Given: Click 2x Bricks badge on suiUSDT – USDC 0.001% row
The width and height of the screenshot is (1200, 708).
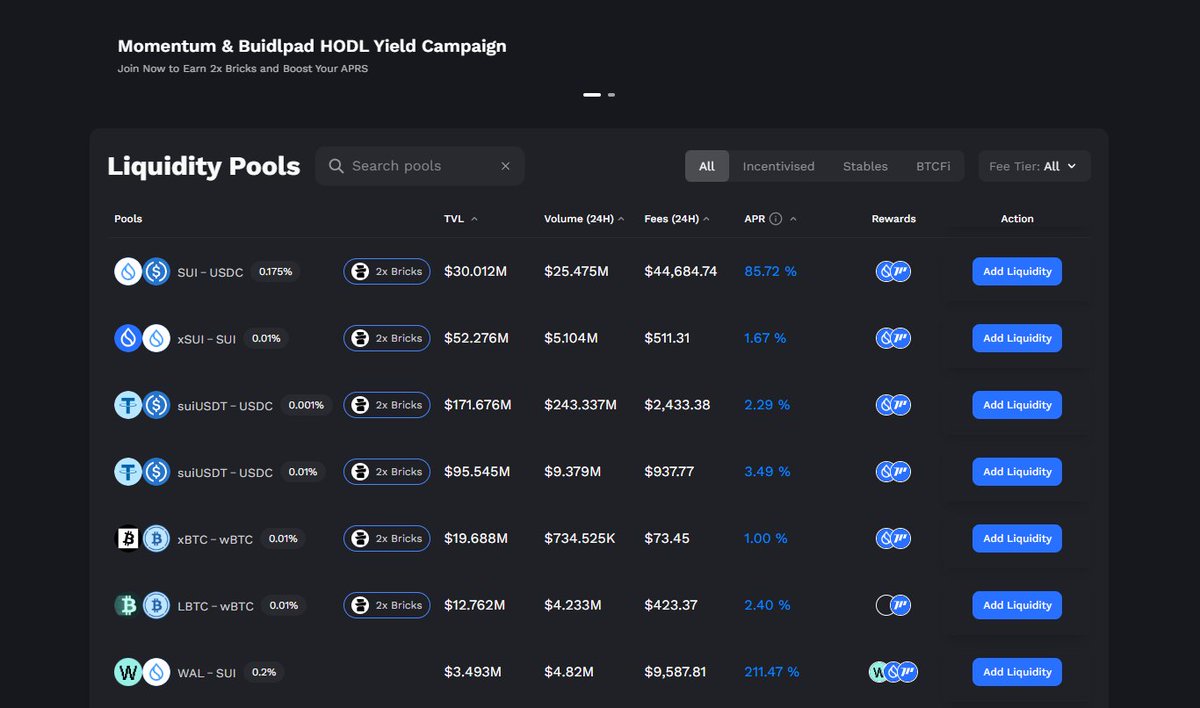Looking at the screenshot, I should [x=387, y=405].
